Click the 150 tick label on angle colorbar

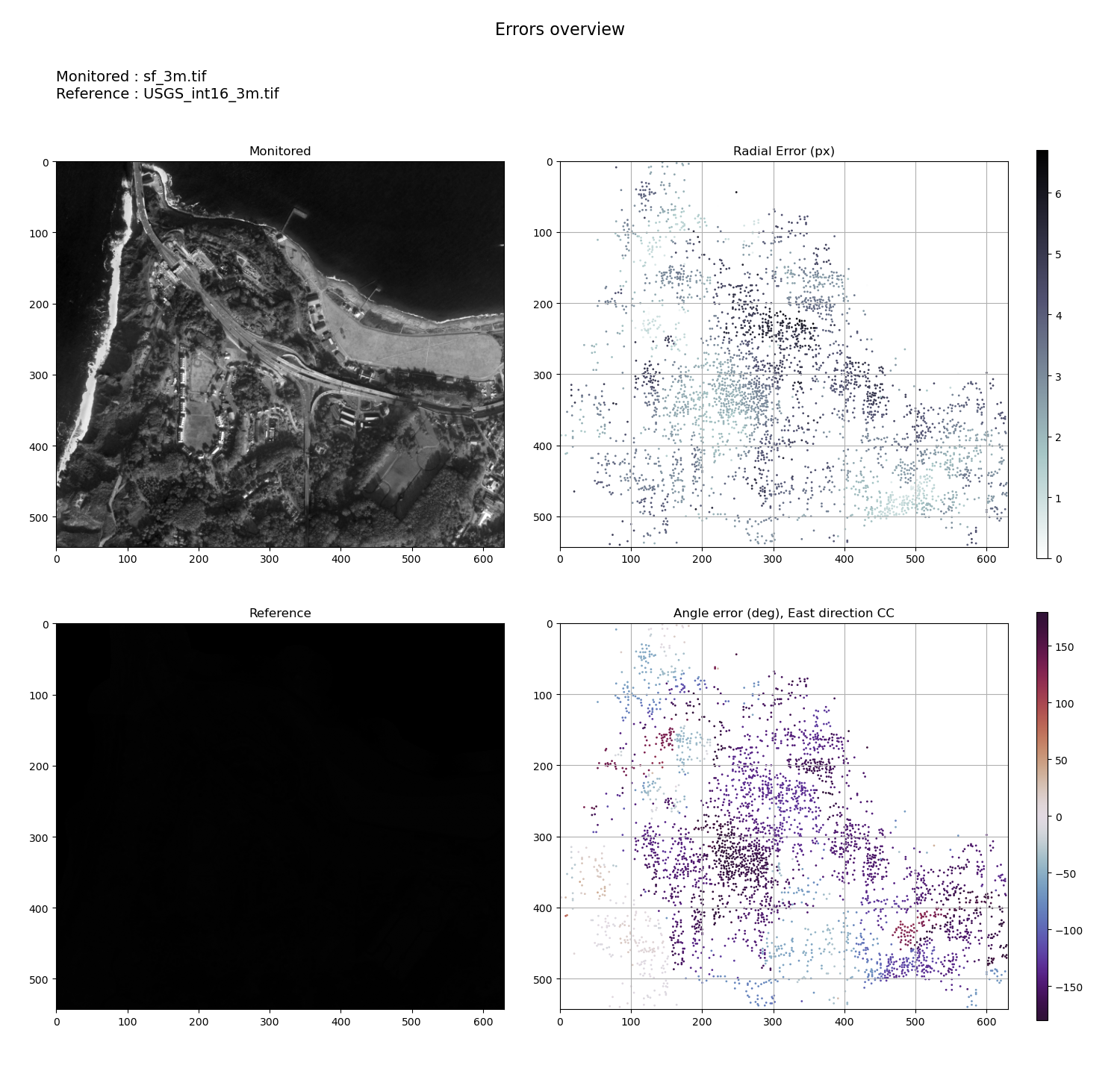pyautogui.click(x=1065, y=647)
